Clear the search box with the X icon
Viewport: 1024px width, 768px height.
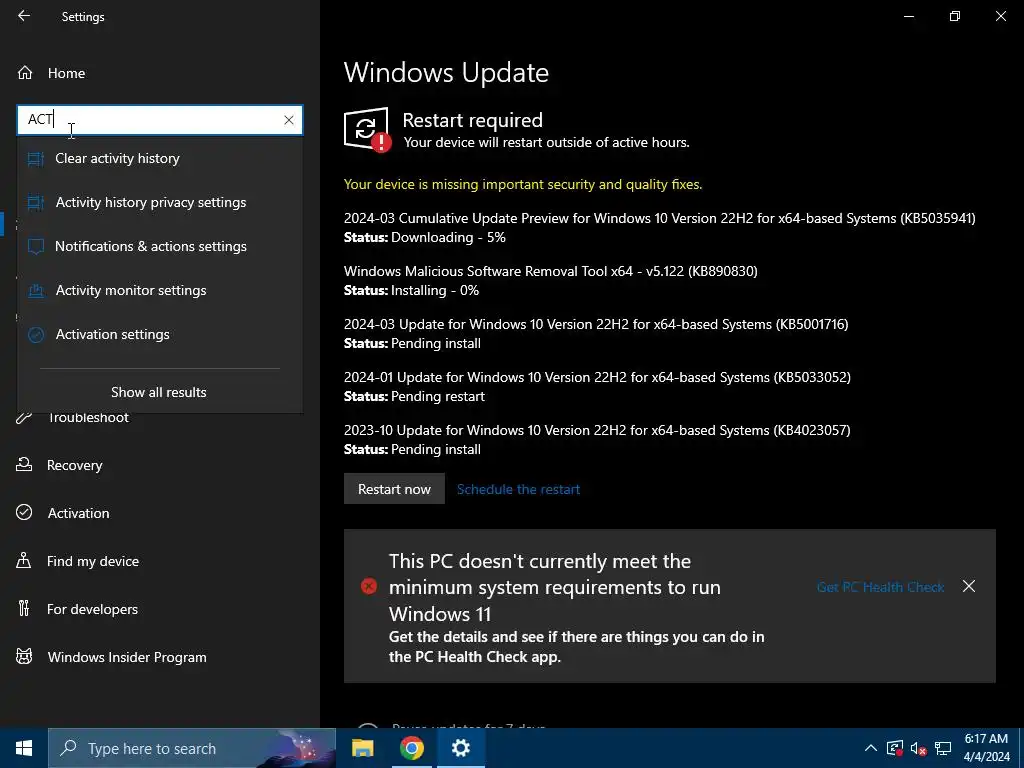[x=289, y=120]
